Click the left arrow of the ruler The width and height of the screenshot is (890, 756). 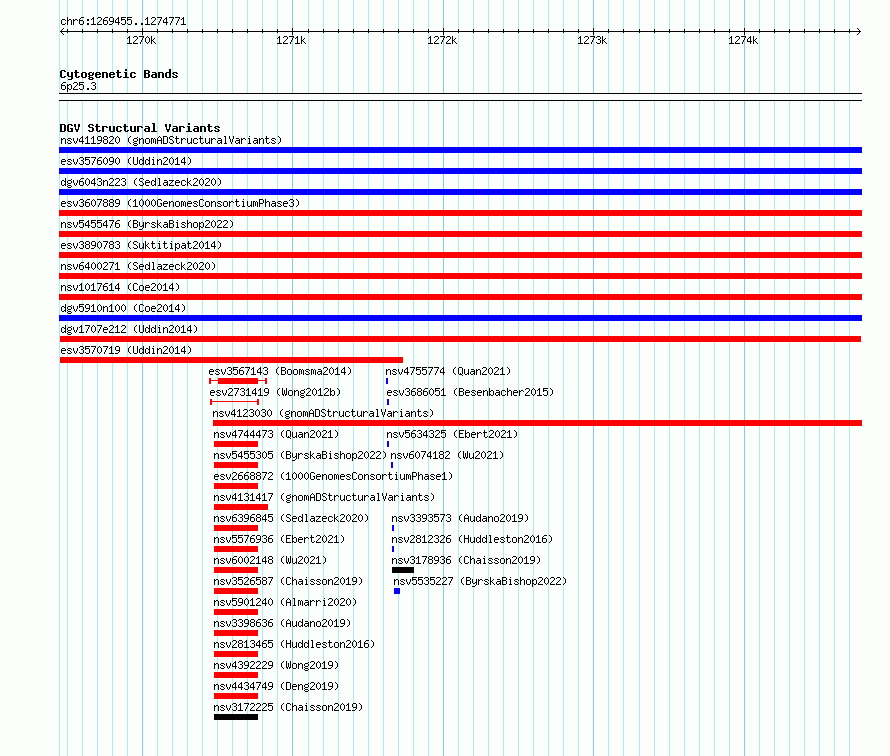[63, 32]
